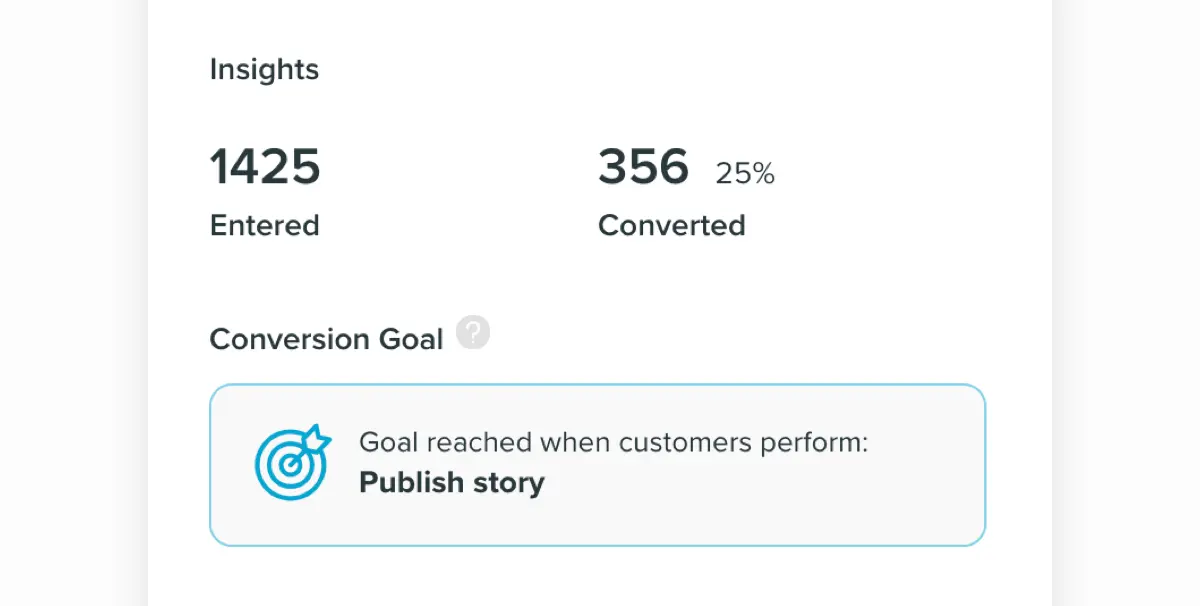The height and width of the screenshot is (606, 1200).
Task: Click the Entered label
Action: pyautogui.click(x=264, y=225)
